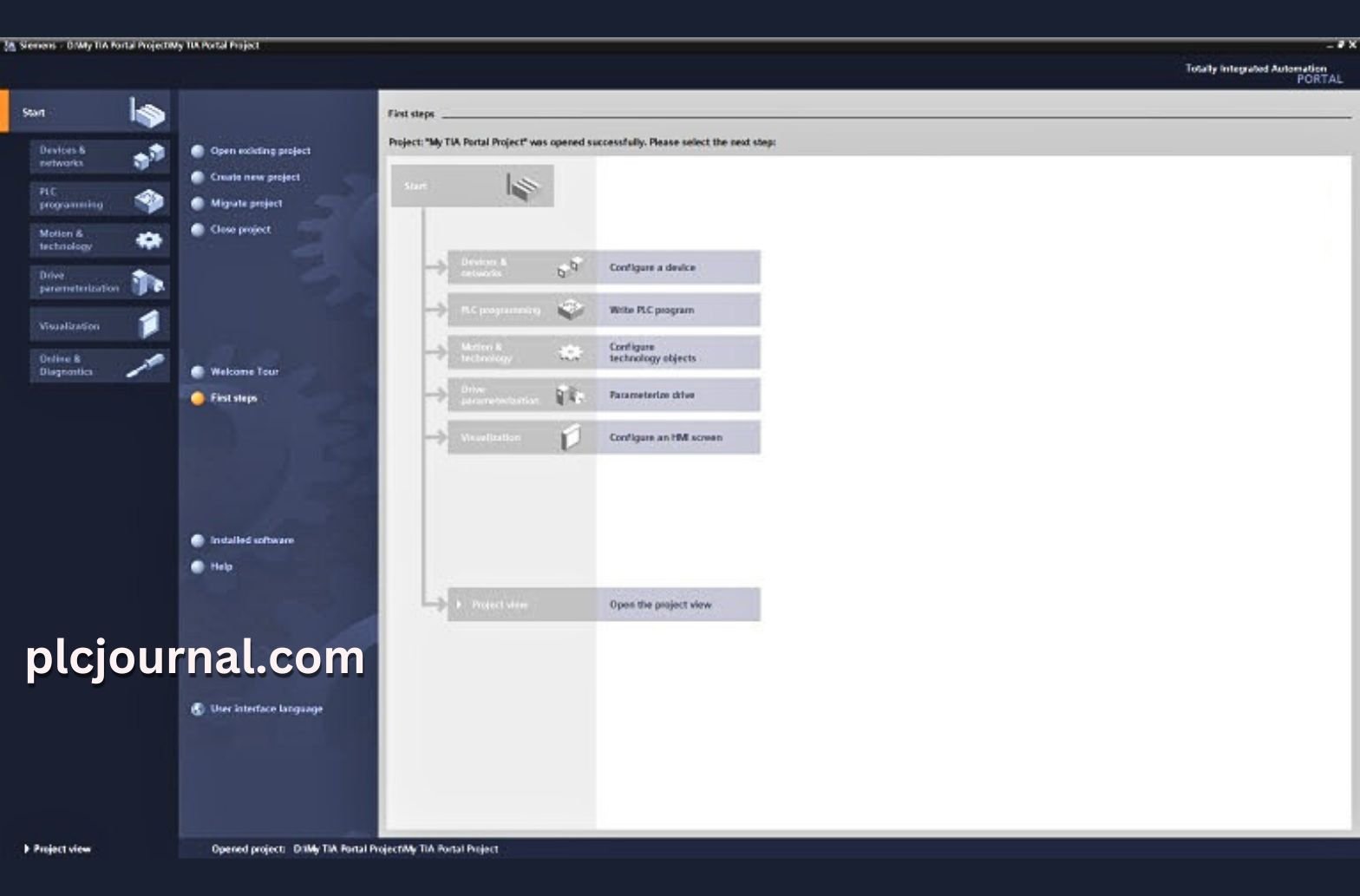
Task: Click the First steps heading
Action: [x=411, y=114]
